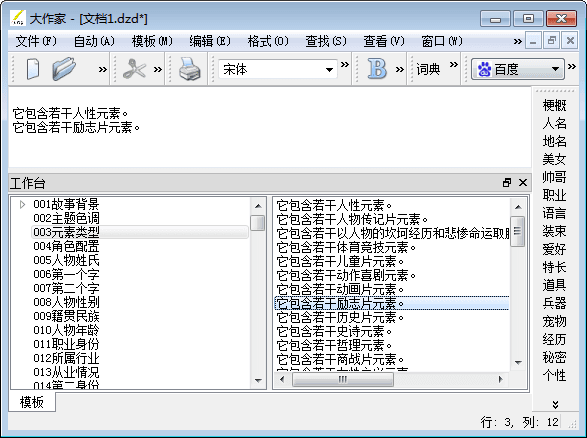
Task: Click 兵器 in the right sidebar
Action: click(x=554, y=303)
